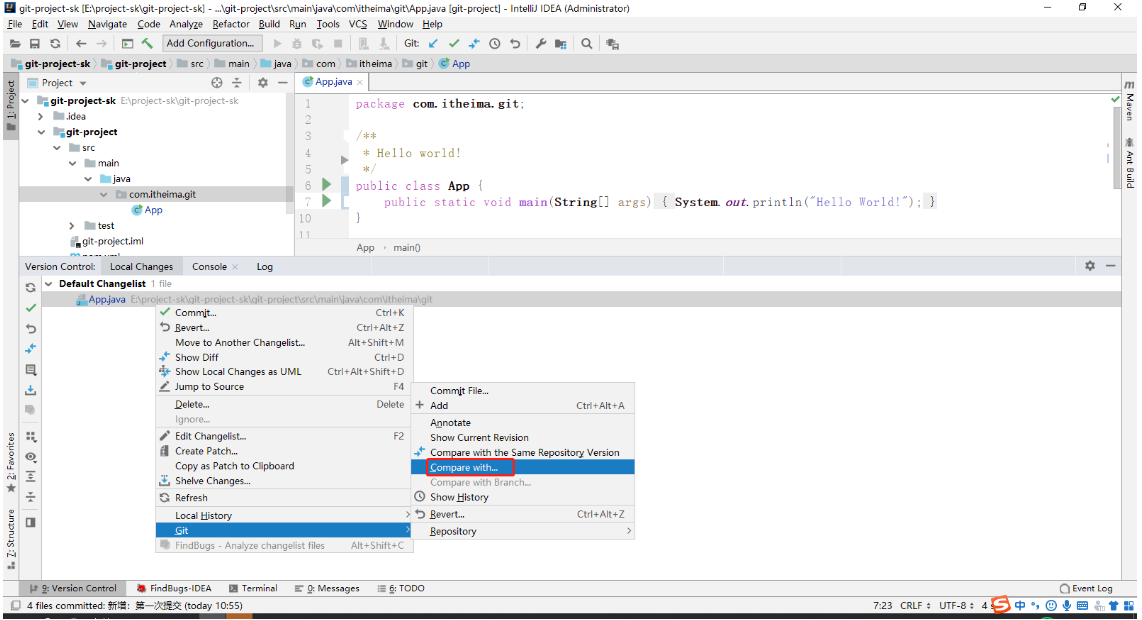Open the FindBugs-IDEA tool window
1142x620 pixels.
(x=173, y=588)
